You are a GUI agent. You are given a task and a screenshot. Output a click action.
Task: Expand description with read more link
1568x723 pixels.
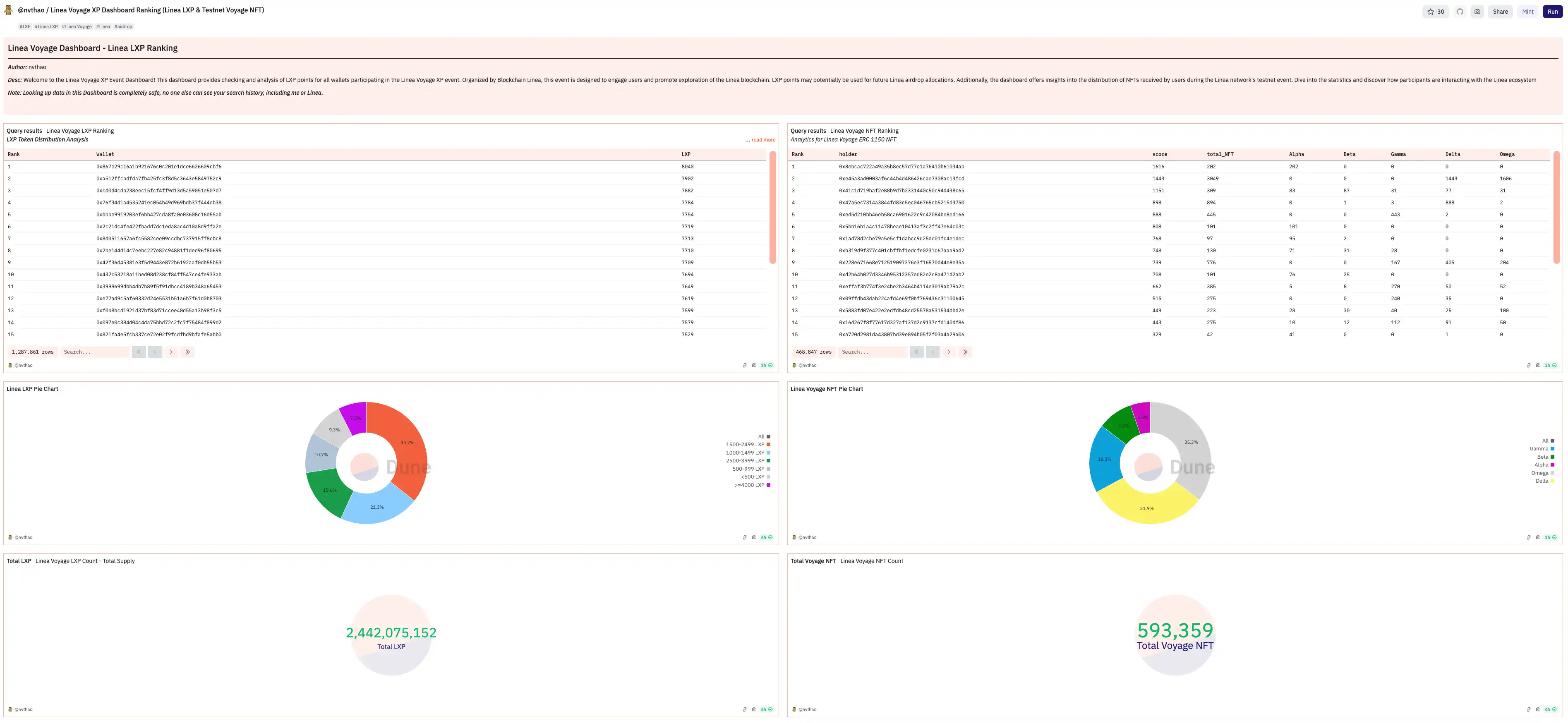coord(763,140)
